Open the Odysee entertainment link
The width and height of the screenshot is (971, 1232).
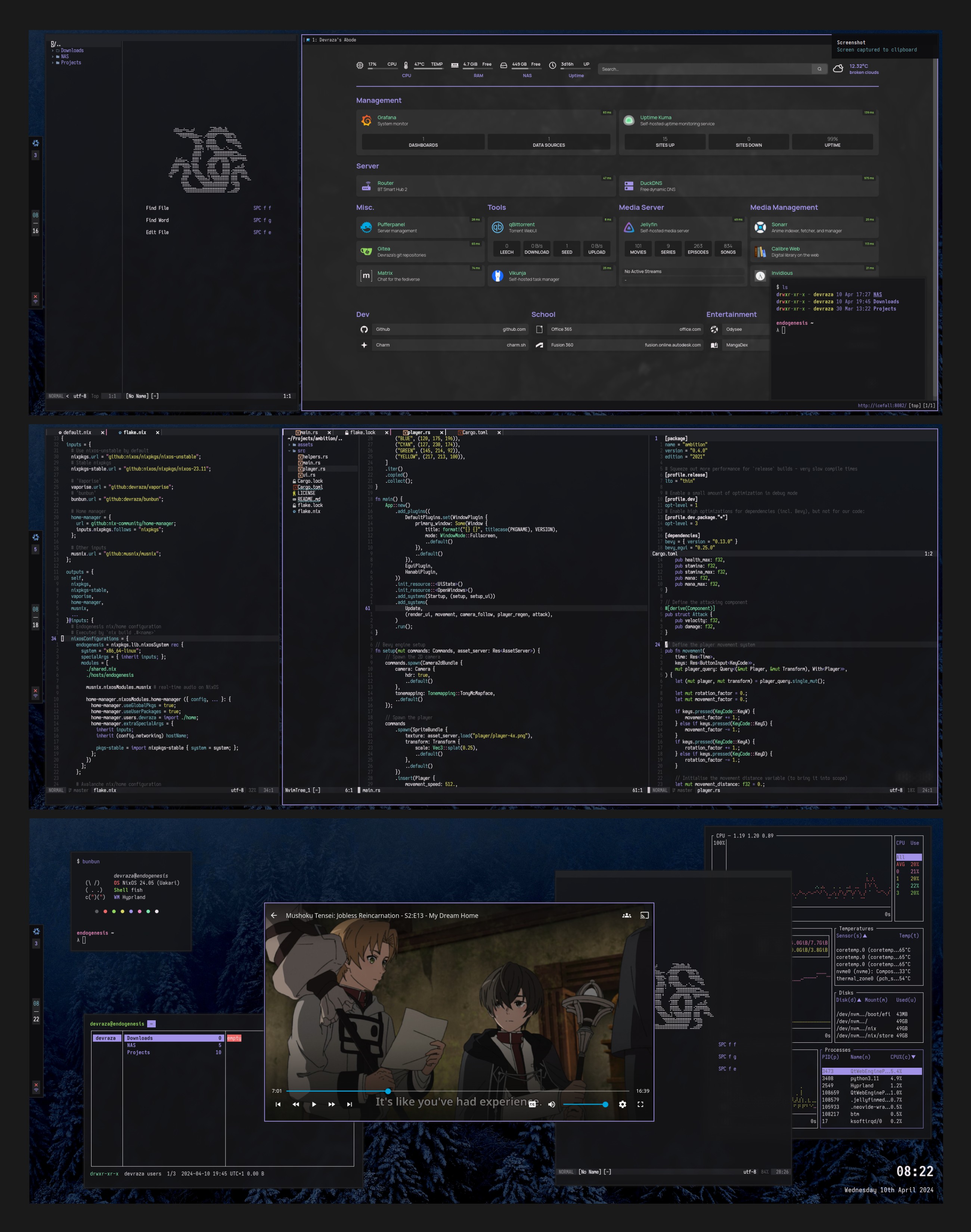coord(745,330)
